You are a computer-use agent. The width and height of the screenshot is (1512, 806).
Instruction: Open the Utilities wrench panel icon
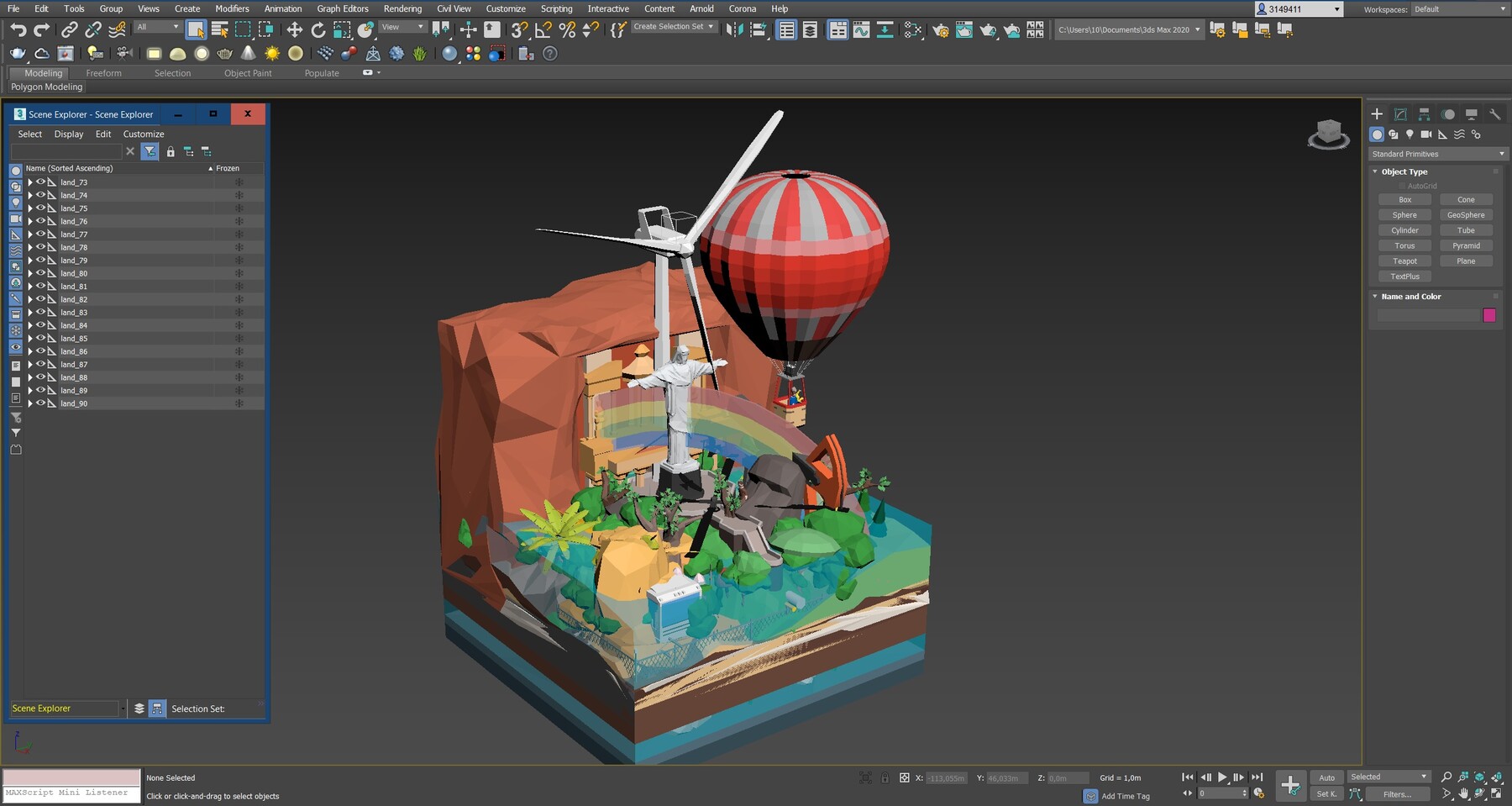(x=1494, y=114)
